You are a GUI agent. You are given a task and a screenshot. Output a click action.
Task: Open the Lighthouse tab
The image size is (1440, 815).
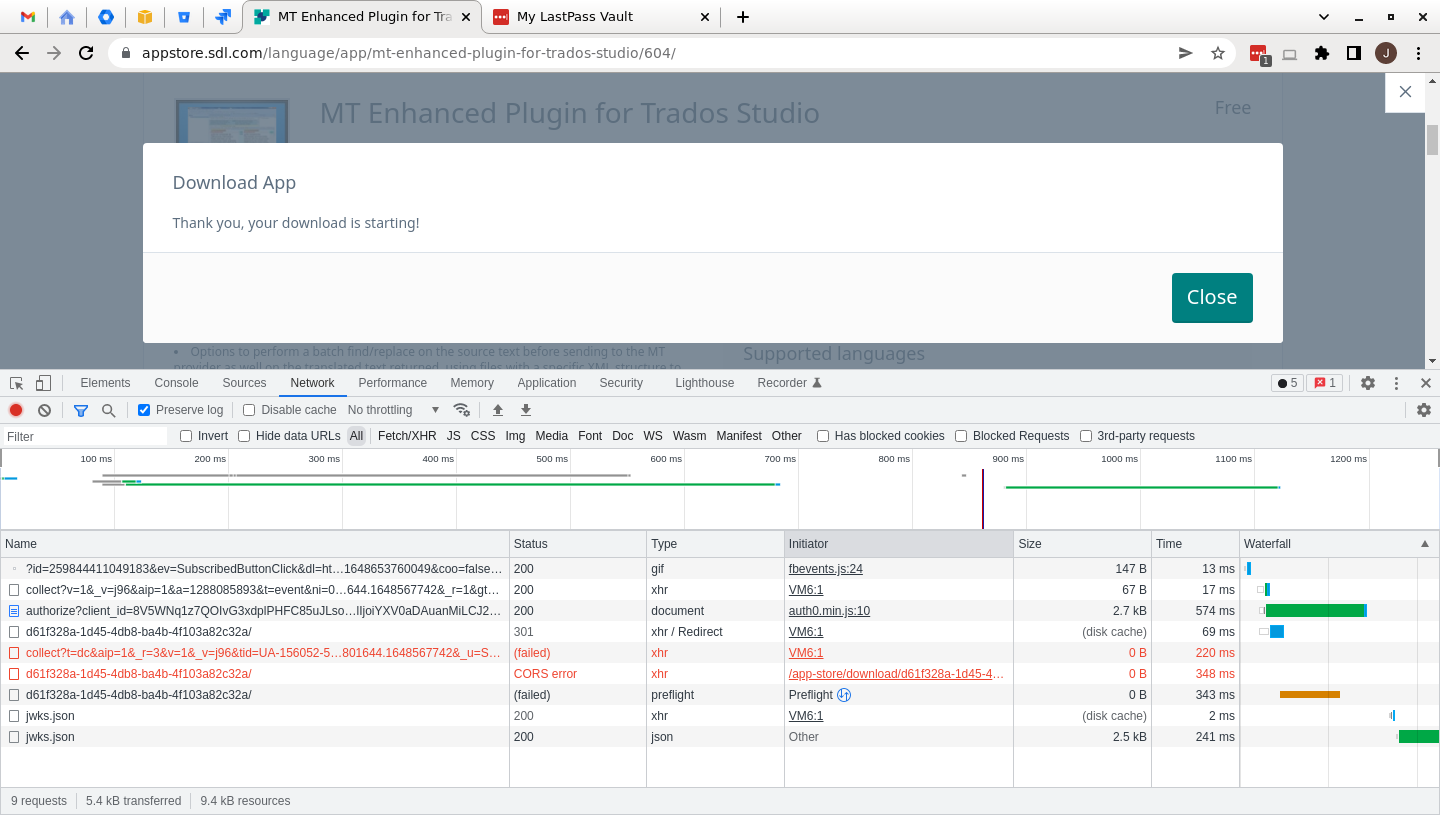pos(704,383)
